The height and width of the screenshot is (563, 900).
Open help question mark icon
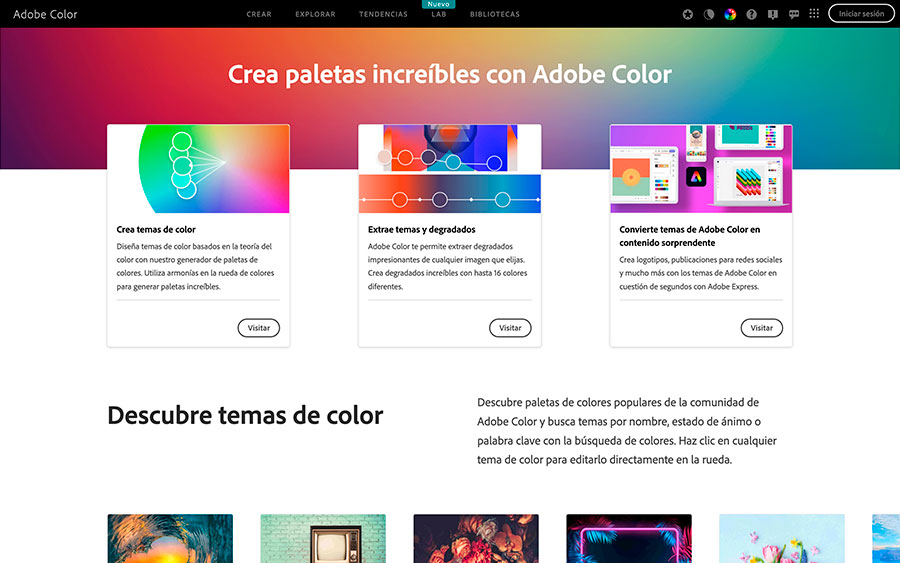(752, 15)
